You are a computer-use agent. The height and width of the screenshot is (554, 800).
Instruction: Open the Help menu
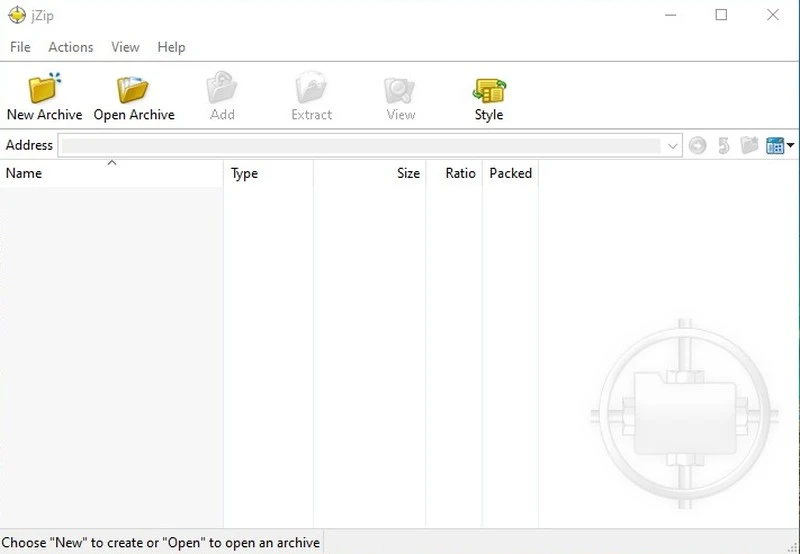point(171,47)
